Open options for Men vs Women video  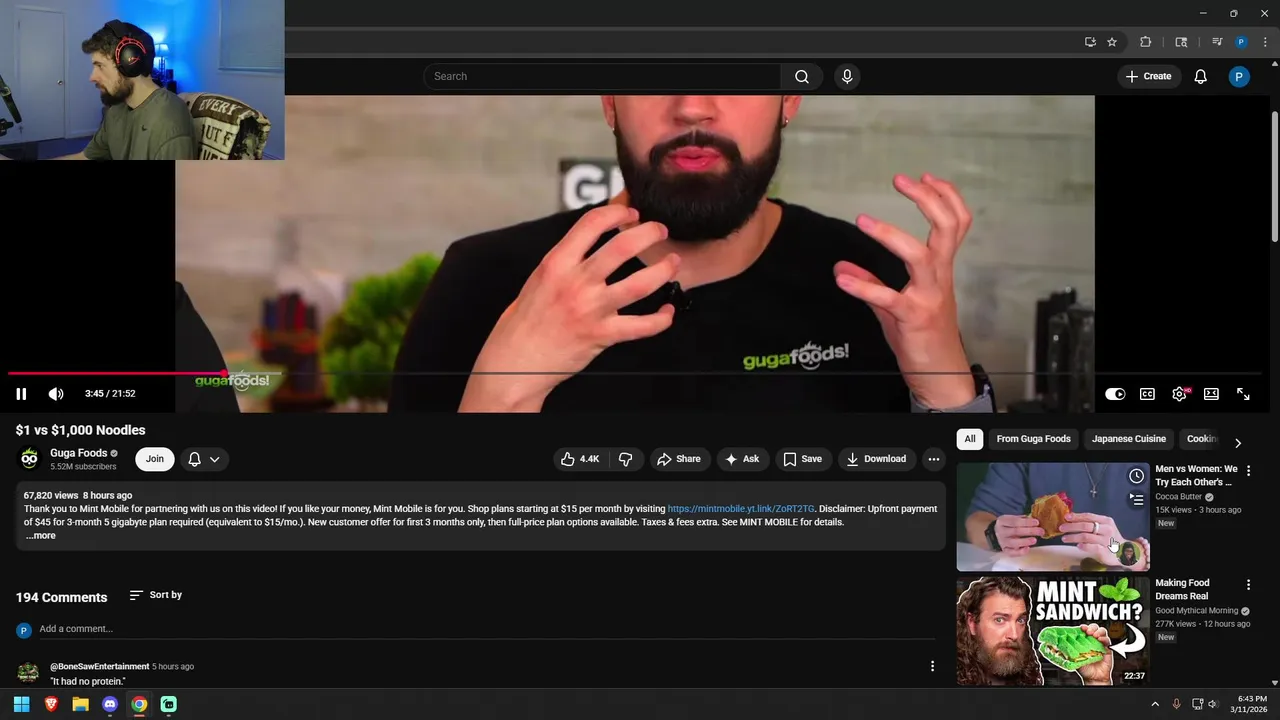1248,471
